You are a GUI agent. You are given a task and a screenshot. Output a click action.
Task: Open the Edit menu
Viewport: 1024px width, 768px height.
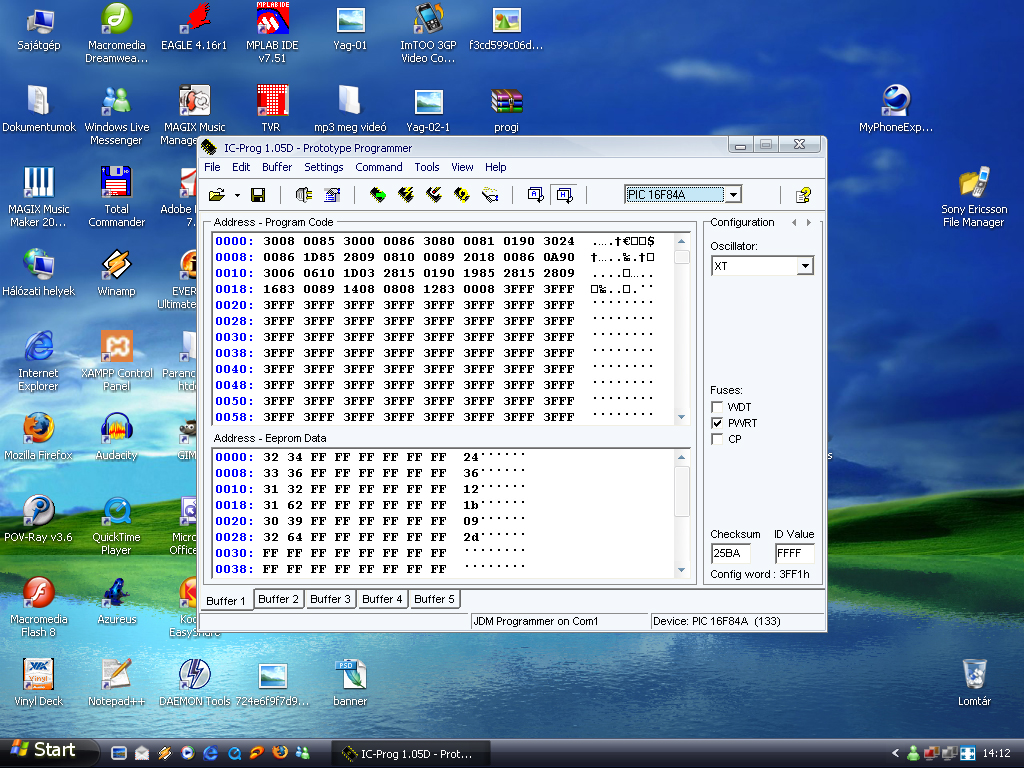[x=241, y=167]
